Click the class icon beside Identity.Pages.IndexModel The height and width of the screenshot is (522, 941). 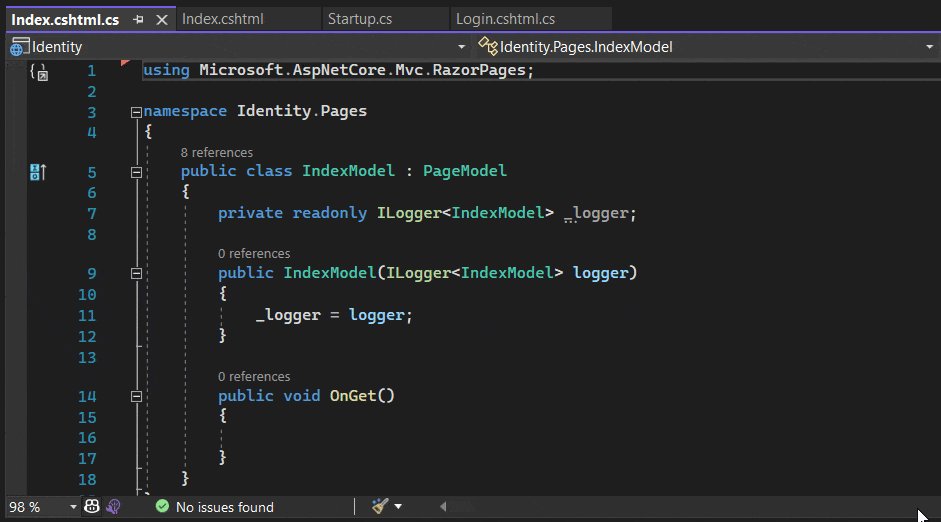pos(488,46)
